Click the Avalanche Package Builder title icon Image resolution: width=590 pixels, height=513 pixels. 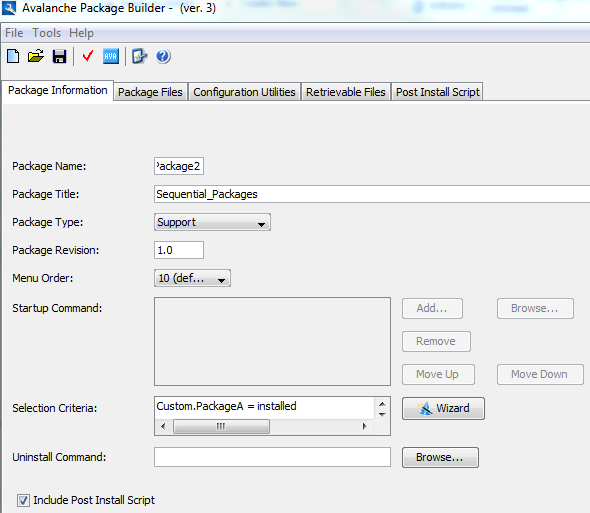[9, 8]
